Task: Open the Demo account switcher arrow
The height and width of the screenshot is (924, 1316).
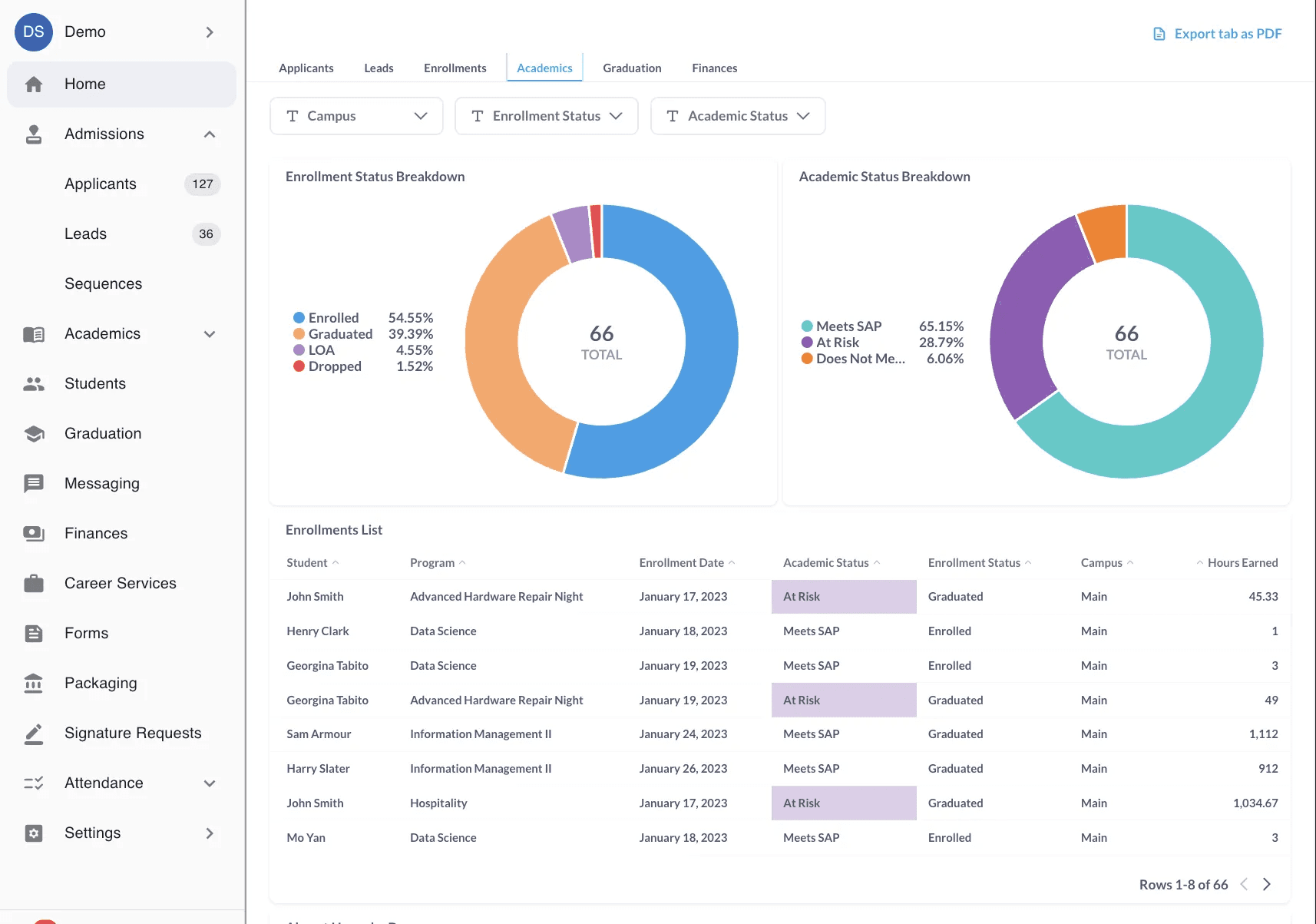Action: point(210,32)
